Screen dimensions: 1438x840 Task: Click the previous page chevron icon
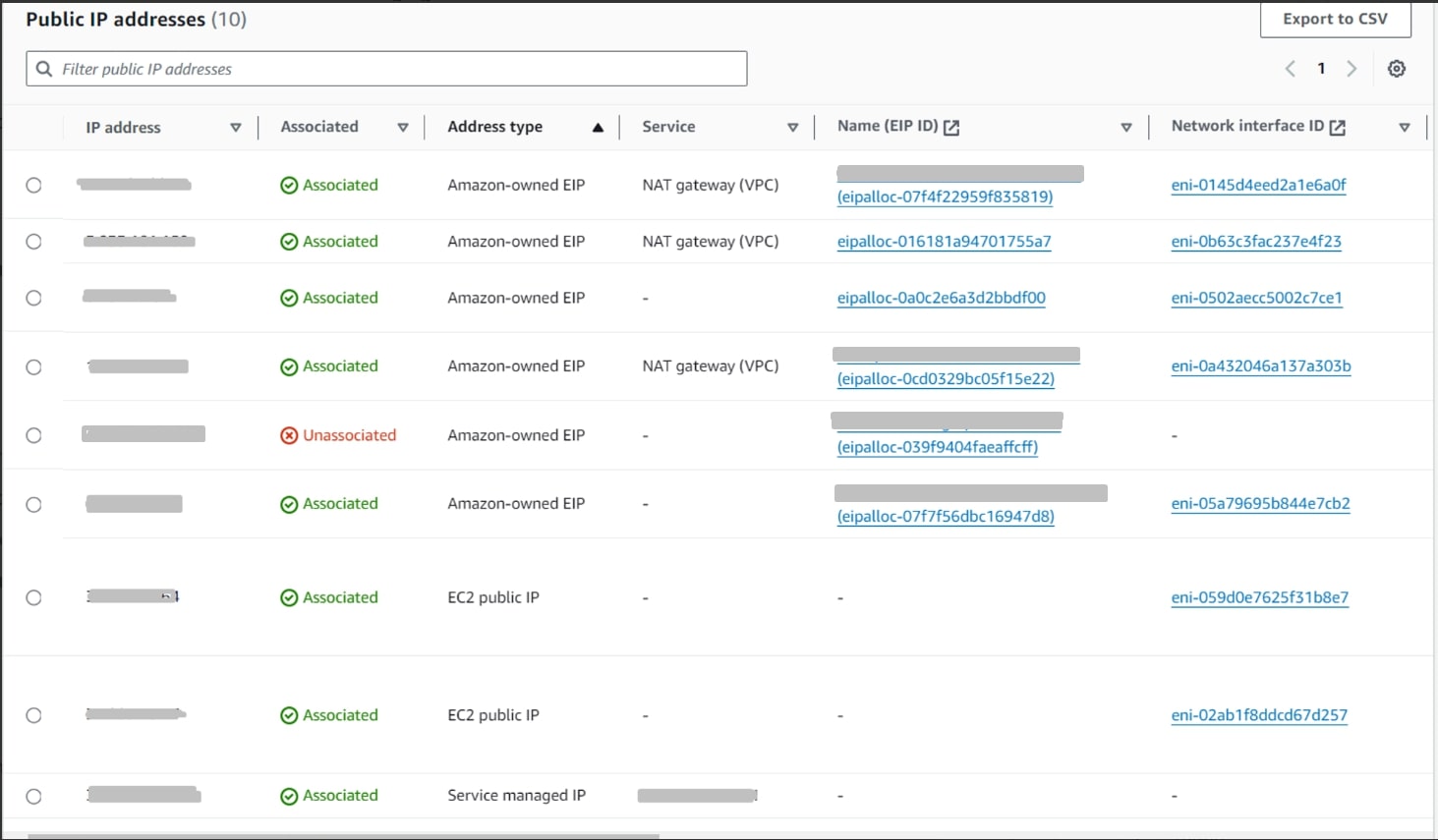[1290, 68]
